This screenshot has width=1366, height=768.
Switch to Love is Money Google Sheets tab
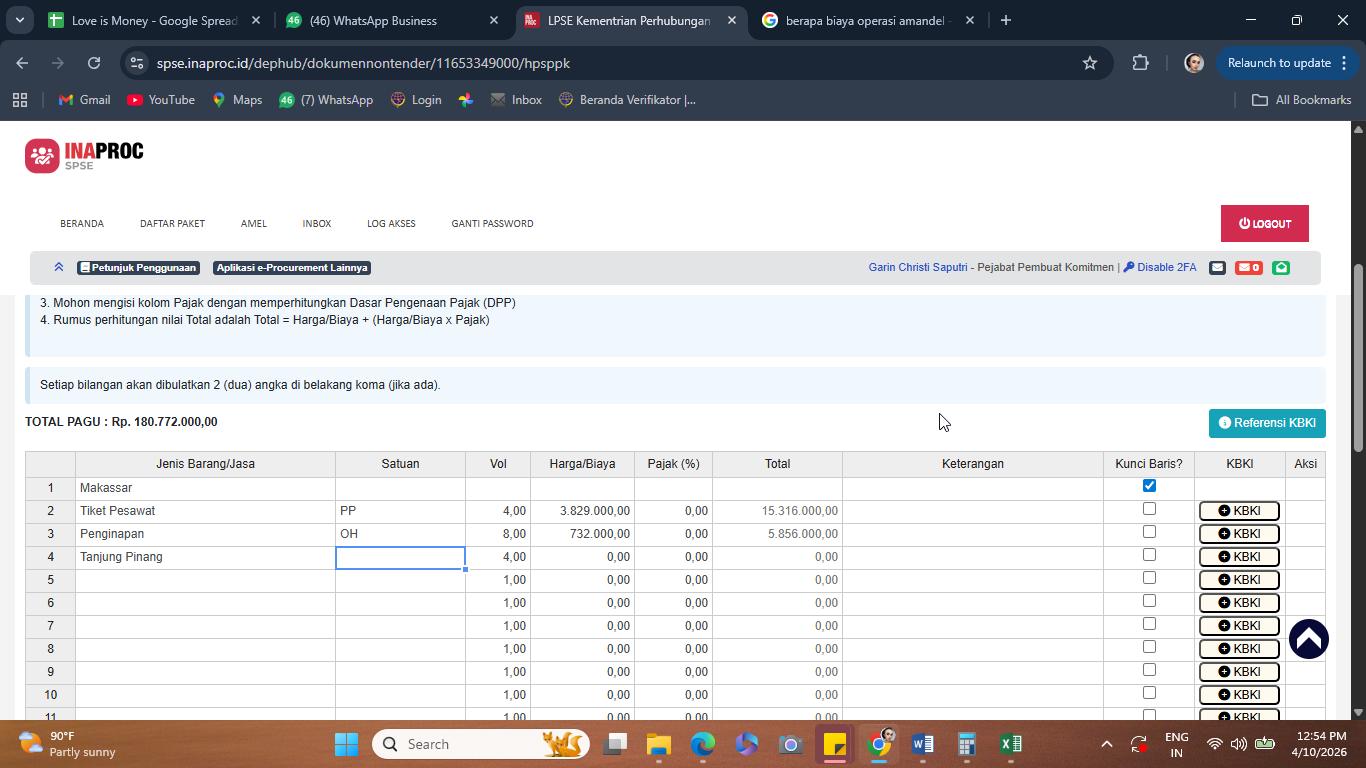[154, 20]
